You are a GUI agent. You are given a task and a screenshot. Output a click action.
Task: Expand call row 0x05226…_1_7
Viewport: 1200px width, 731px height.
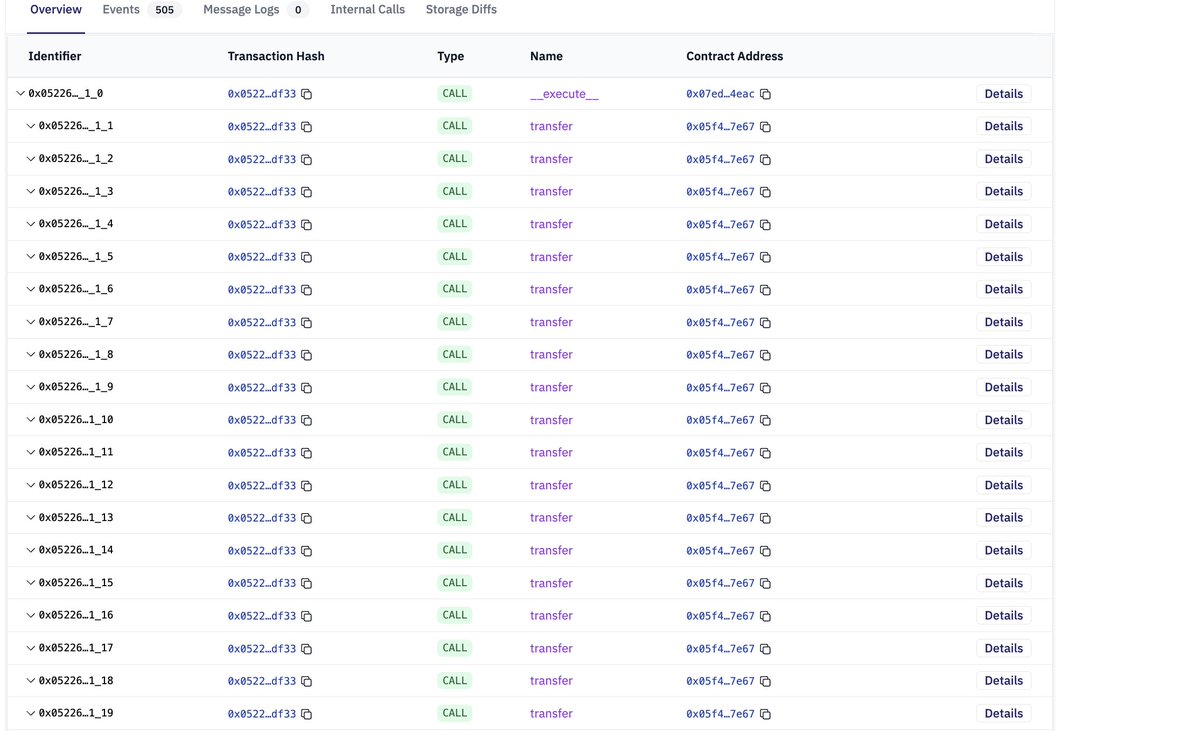(31, 322)
